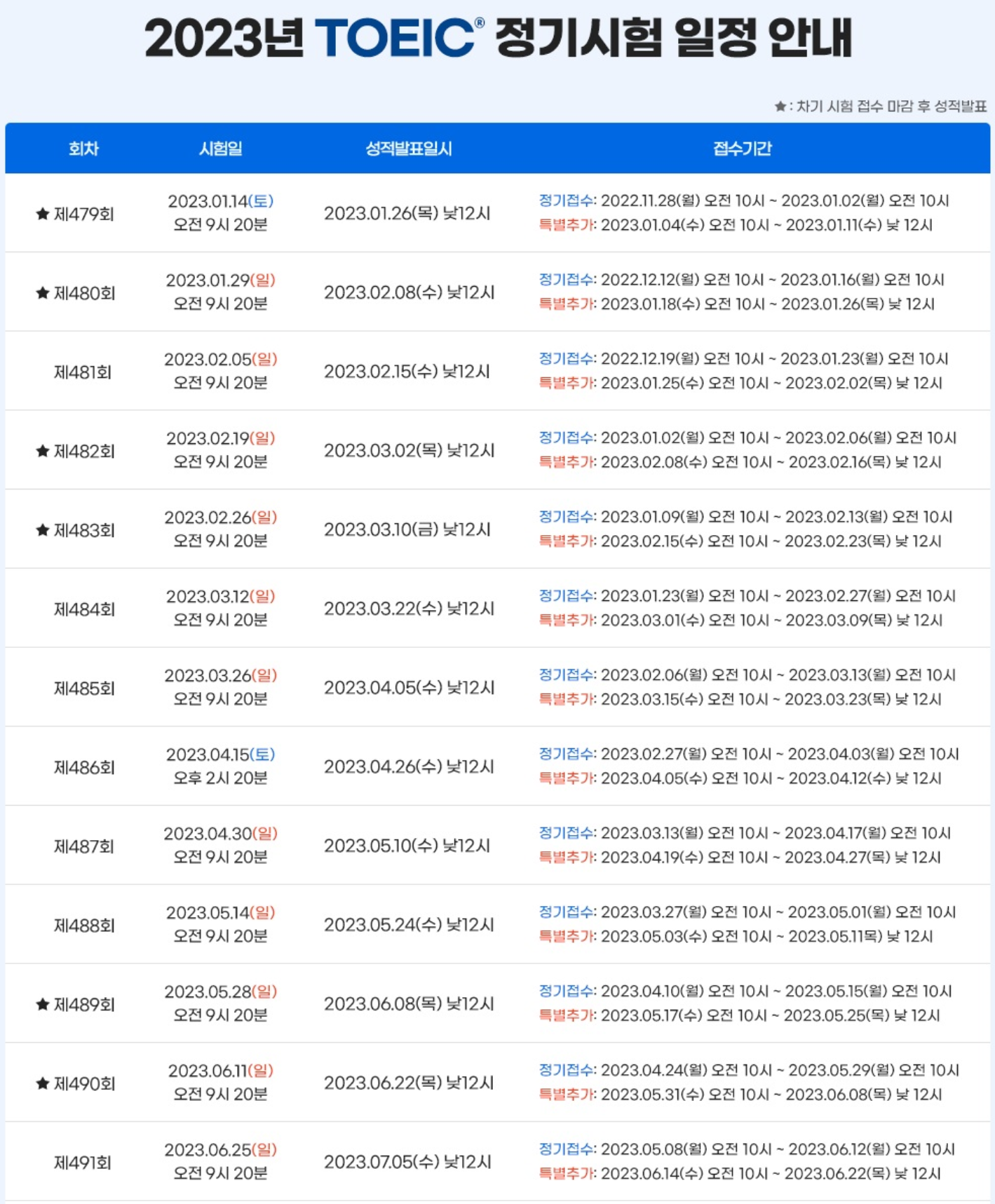This screenshot has width=995, height=1204.
Task: Click the star icon beside 제480회
Action: tap(43, 293)
